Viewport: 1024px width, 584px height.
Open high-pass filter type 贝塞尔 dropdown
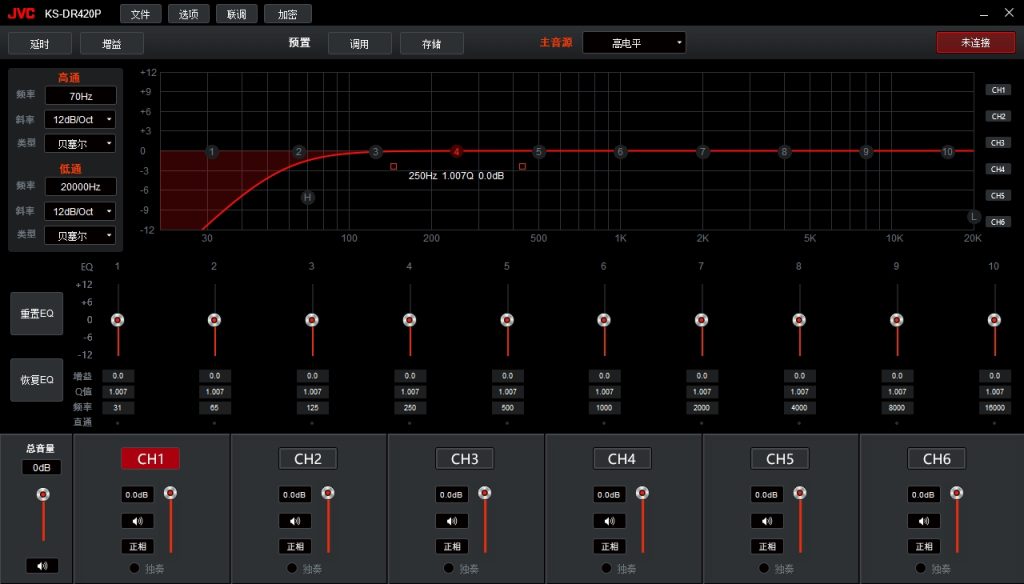[x=80, y=144]
